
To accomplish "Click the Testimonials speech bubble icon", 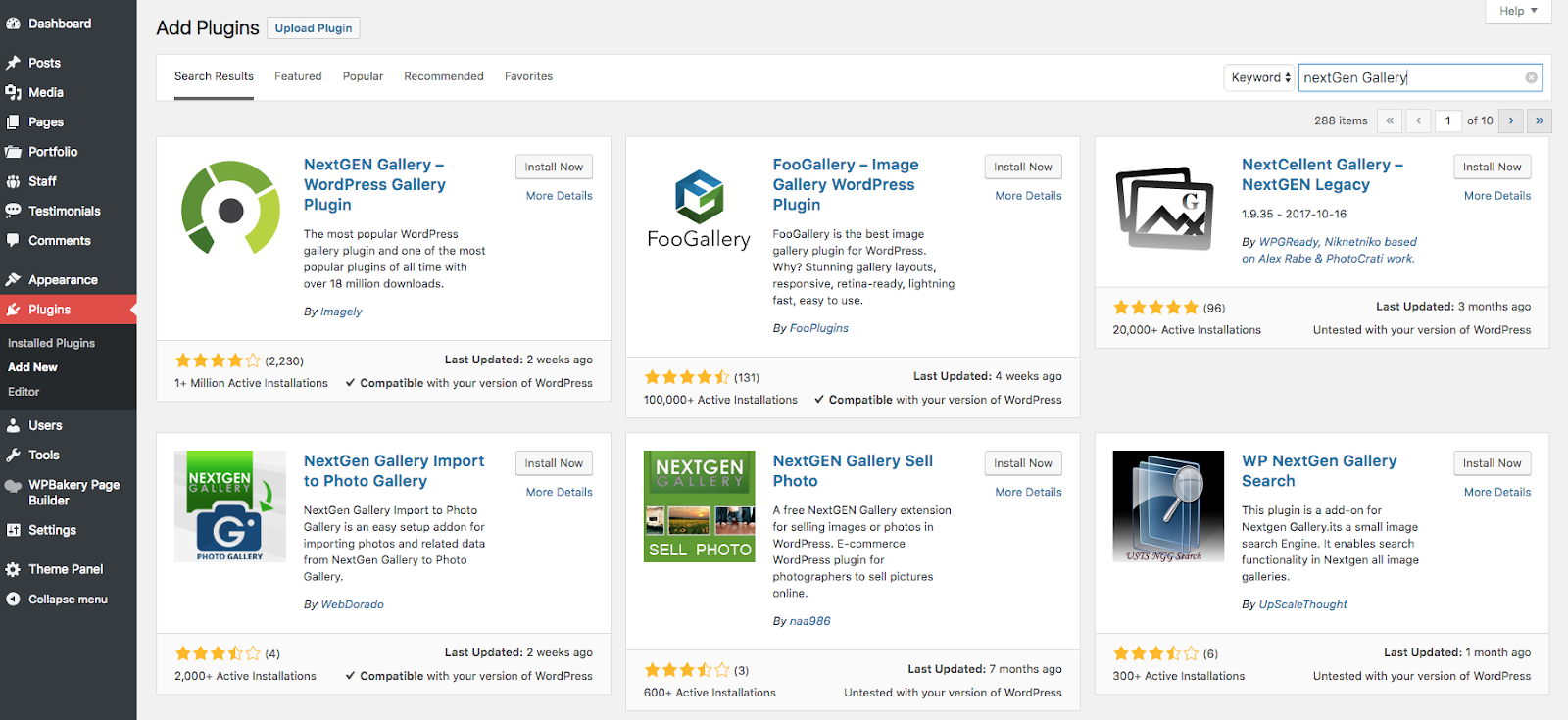I will (13, 211).
